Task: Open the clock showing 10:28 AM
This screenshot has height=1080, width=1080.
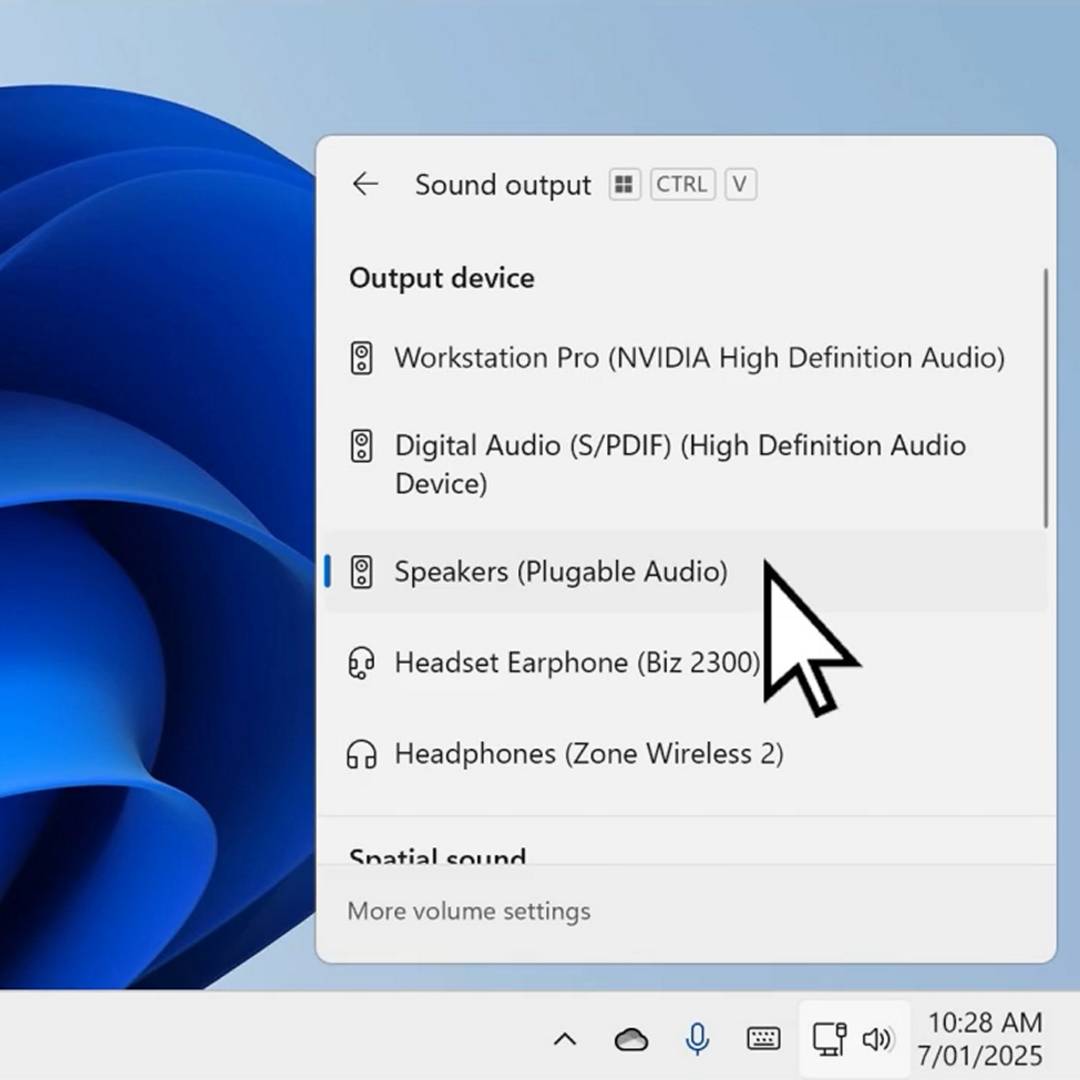Action: click(x=980, y=1039)
